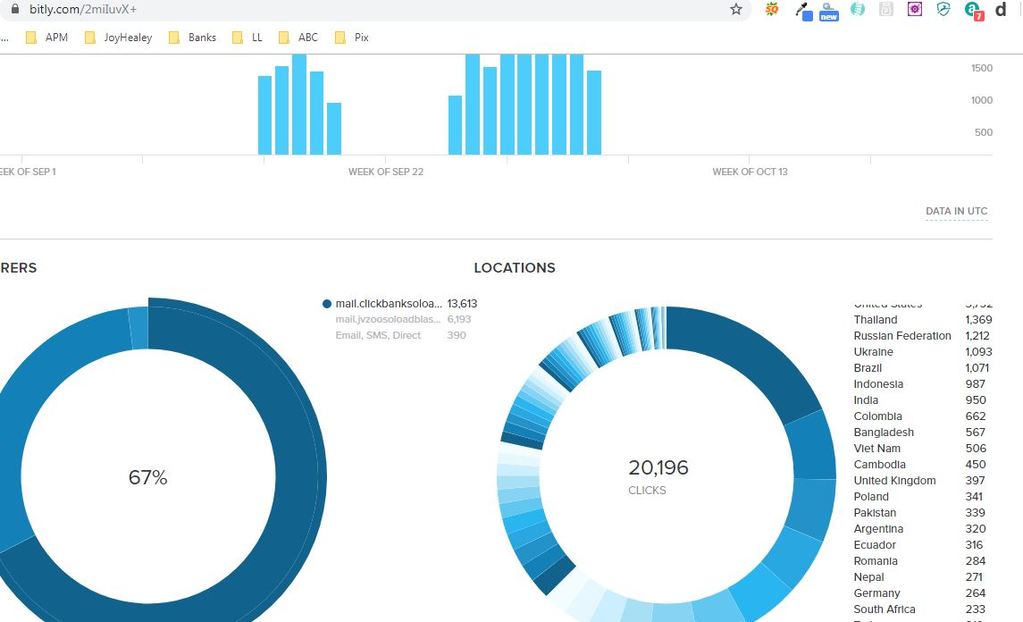Open the Pix bookmarks folder

[351, 37]
